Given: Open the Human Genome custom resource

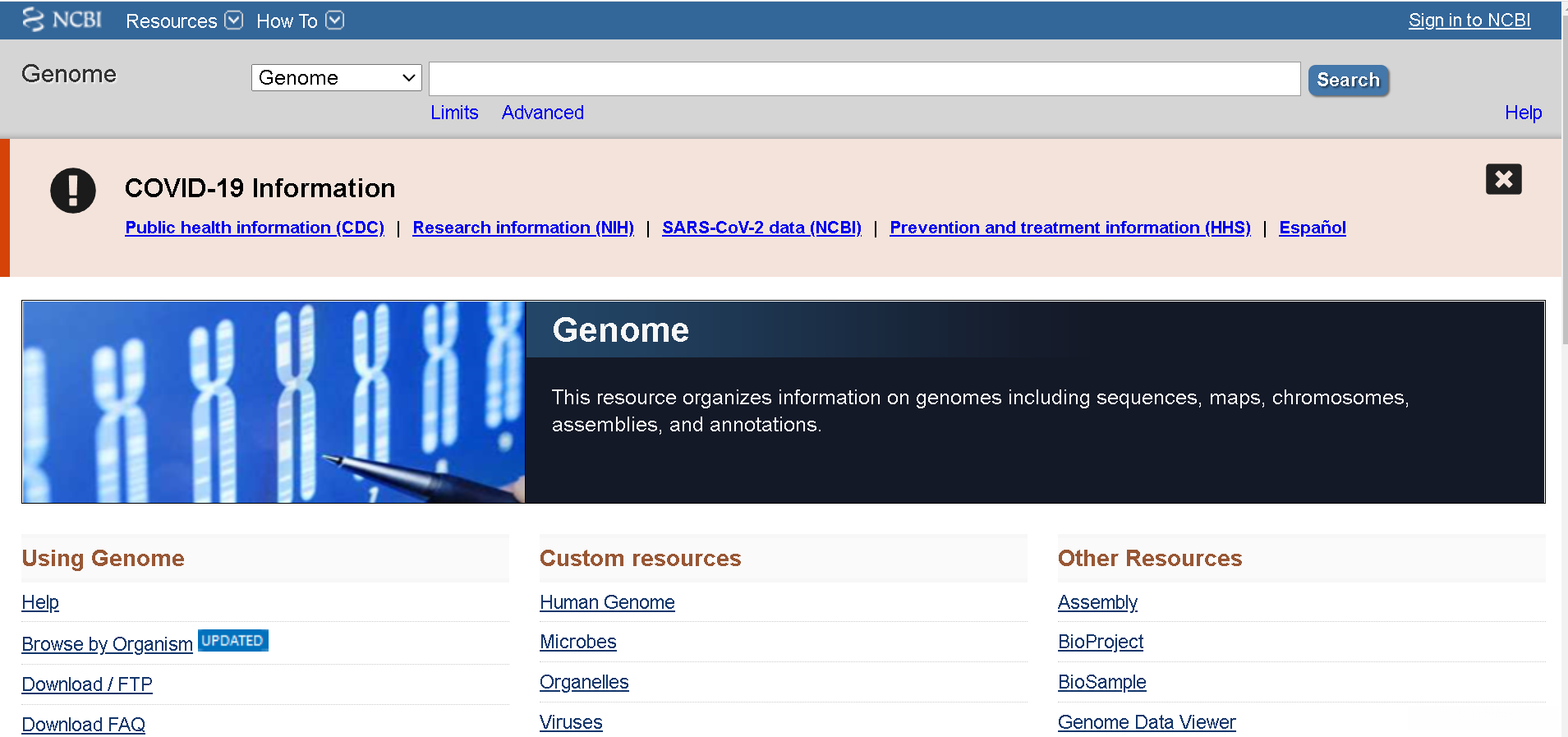Looking at the screenshot, I should click(607, 602).
